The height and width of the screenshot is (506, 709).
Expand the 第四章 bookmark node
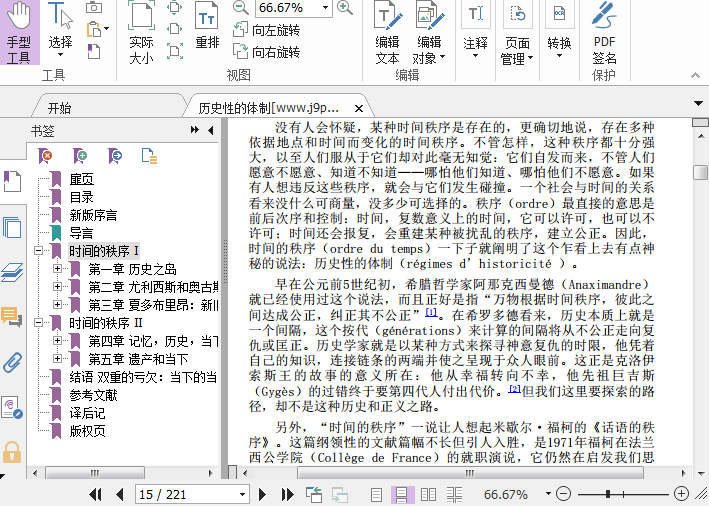[x=58, y=341]
